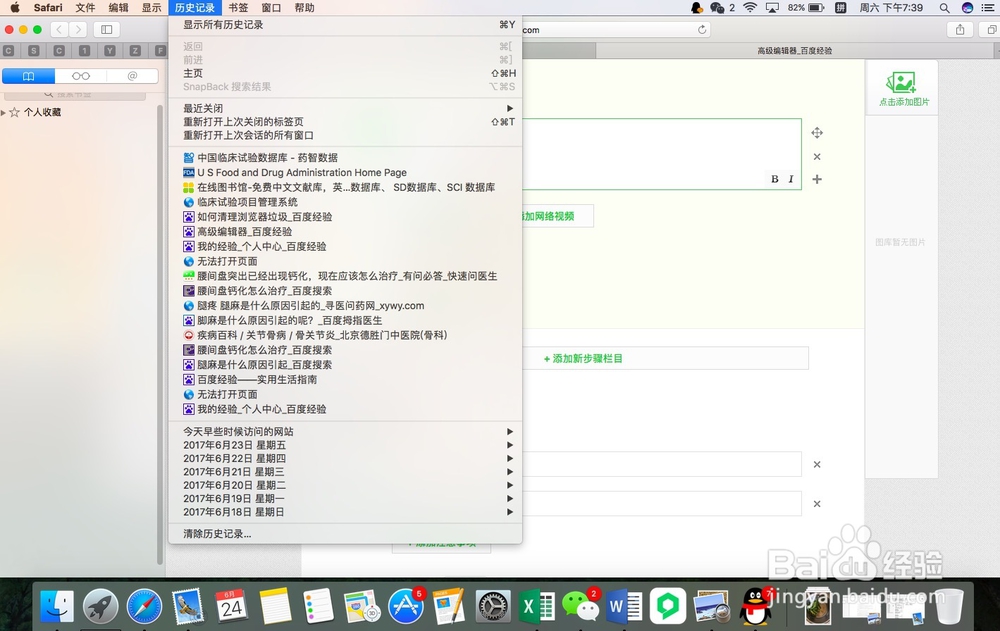Screen dimensions: 1000x631
Task: Expand 2017年6月21日 星期三 history
Action: coord(345,472)
